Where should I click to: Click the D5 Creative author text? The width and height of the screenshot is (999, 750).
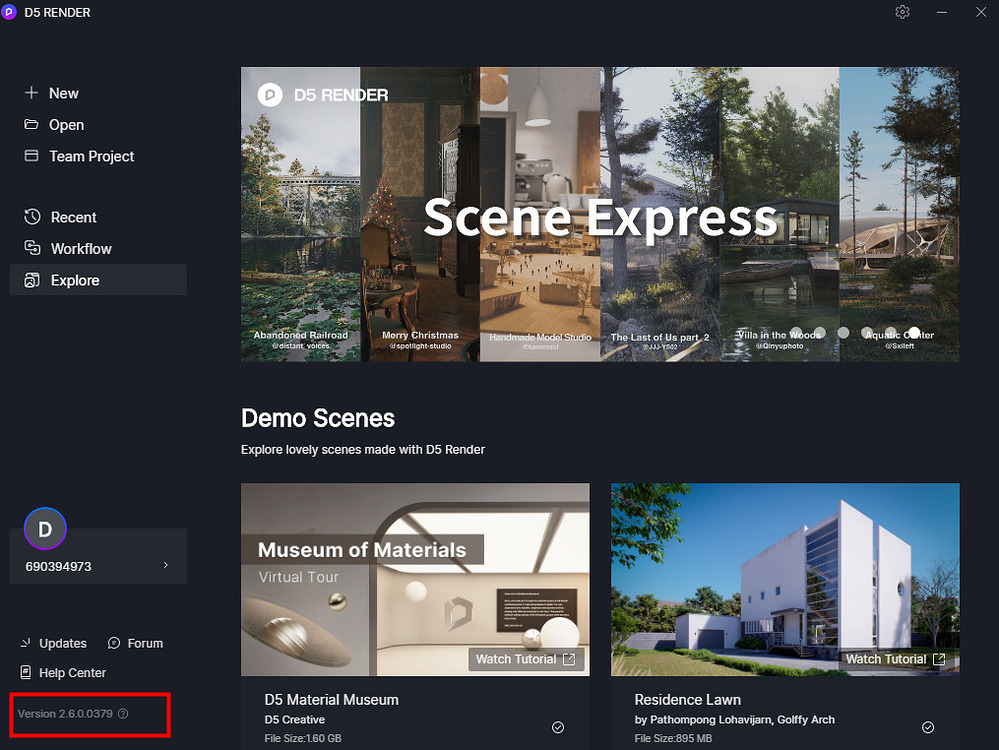tap(294, 719)
